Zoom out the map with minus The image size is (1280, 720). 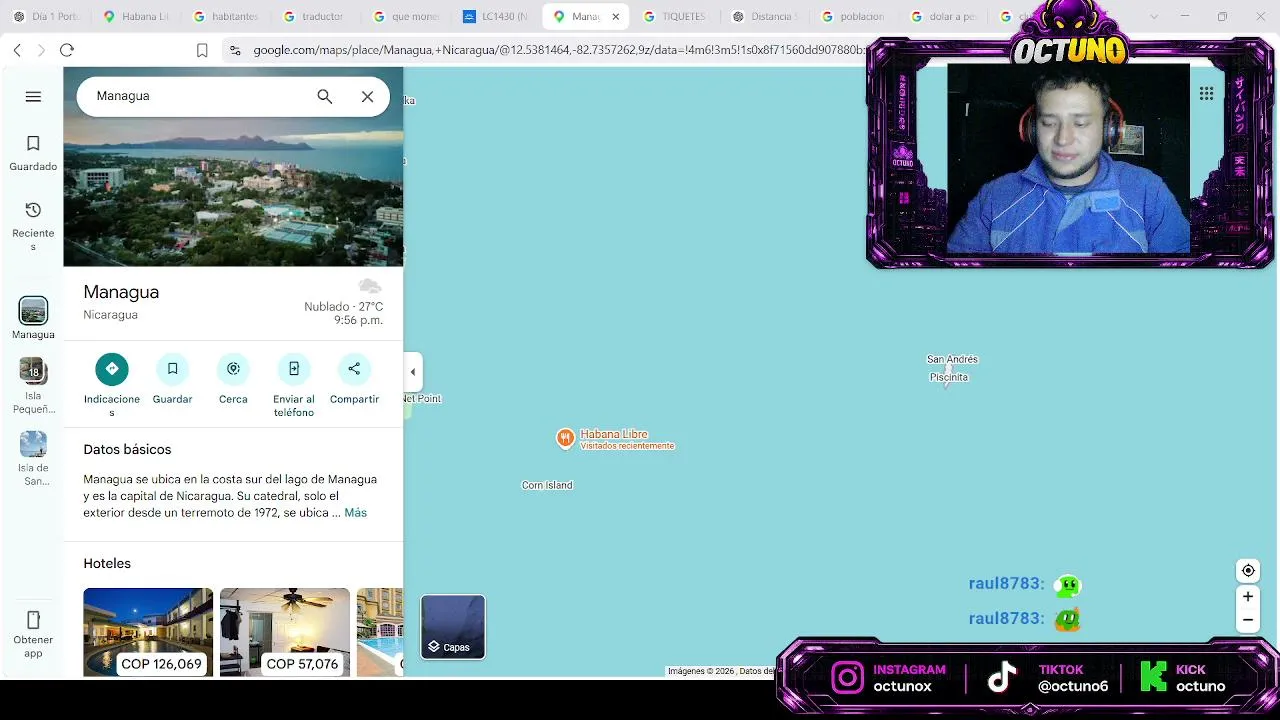1248,620
